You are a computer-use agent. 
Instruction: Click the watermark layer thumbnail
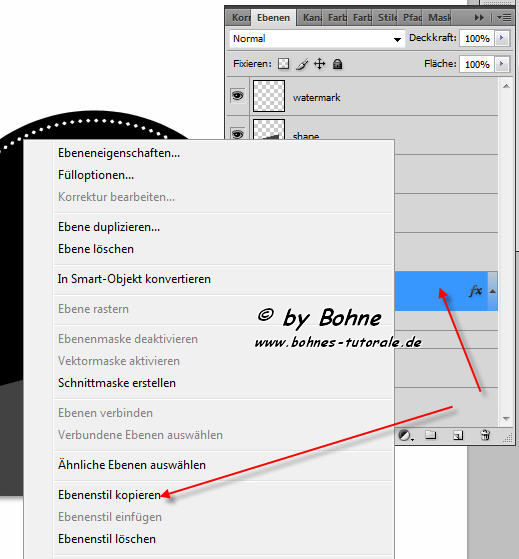click(x=269, y=96)
